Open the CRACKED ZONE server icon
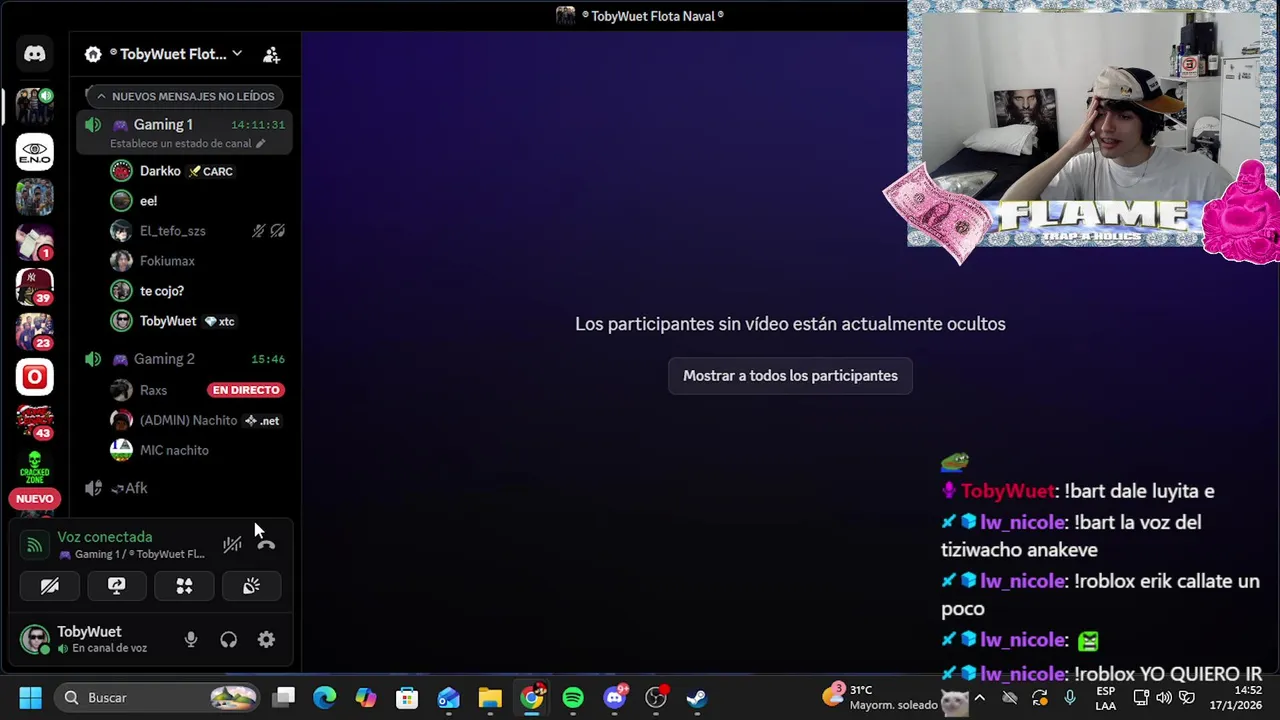This screenshot has height=720, width=1280. [35, 467]
